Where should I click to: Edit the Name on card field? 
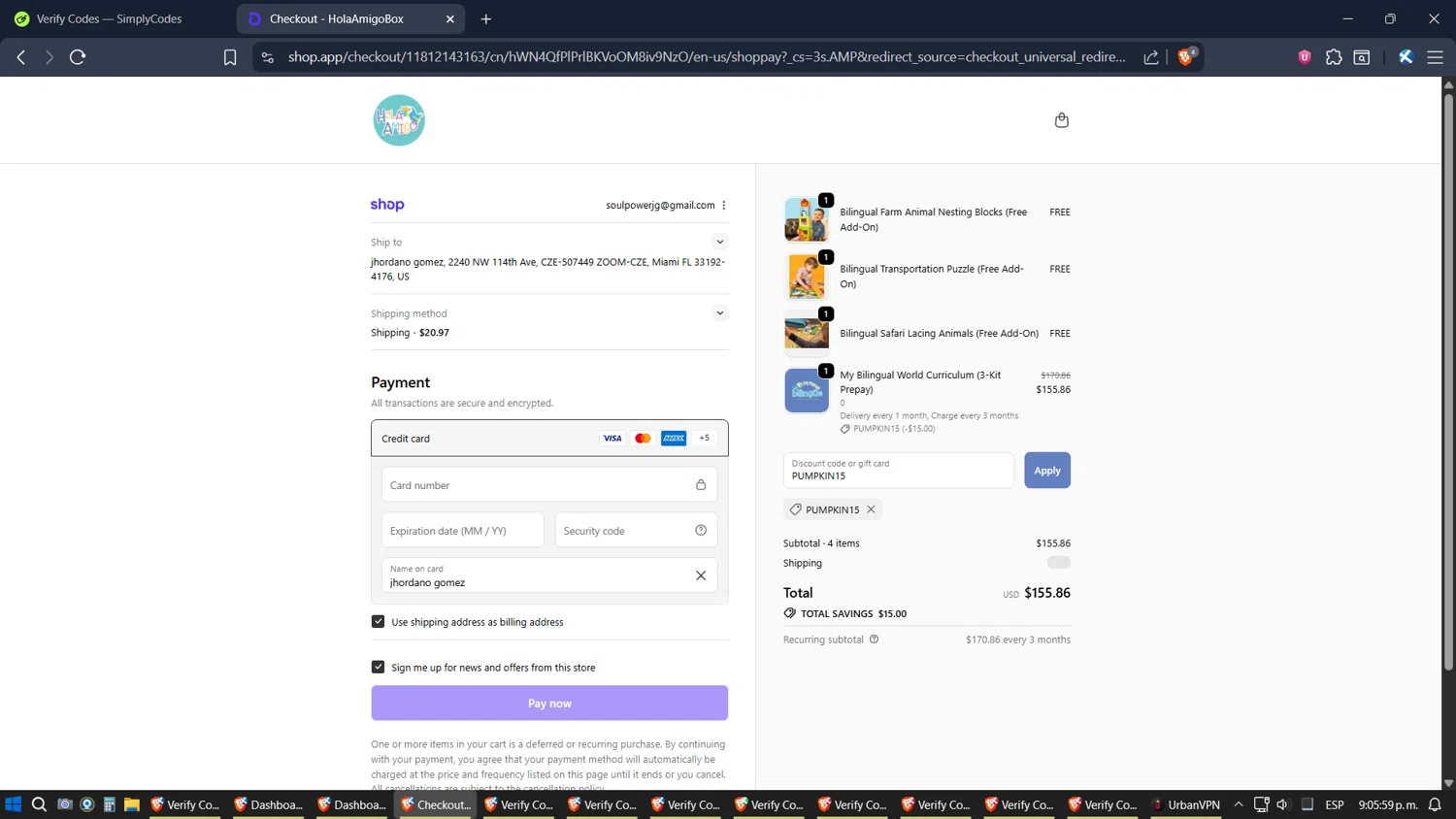549,575
